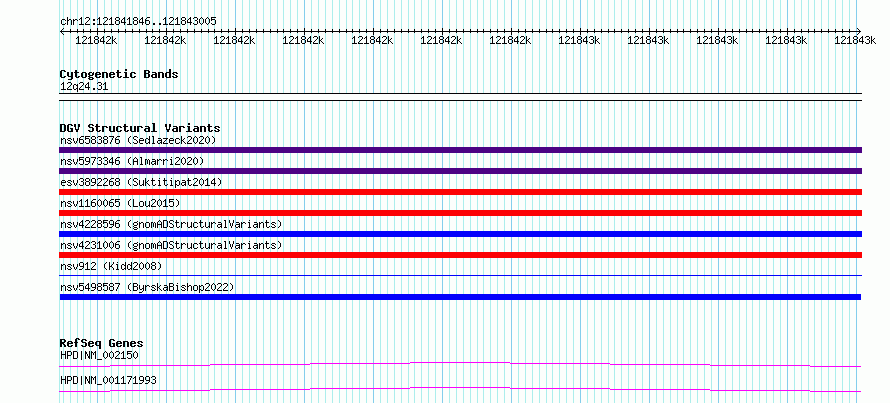Click the chr12:121841846..121843005 coordinate label
The width and height of the screenshot is (890, 403).
(x=138, y=22)
